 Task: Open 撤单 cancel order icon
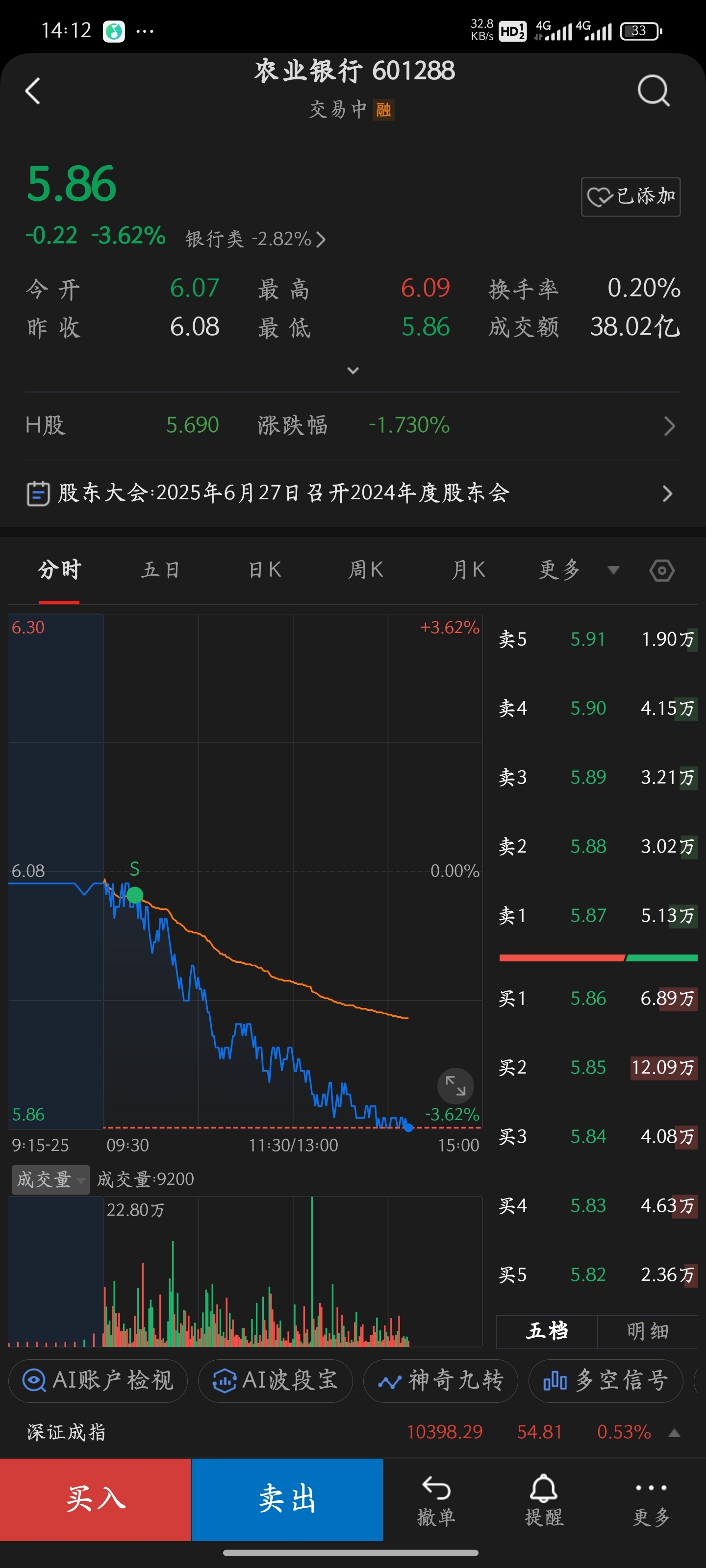436,1501
